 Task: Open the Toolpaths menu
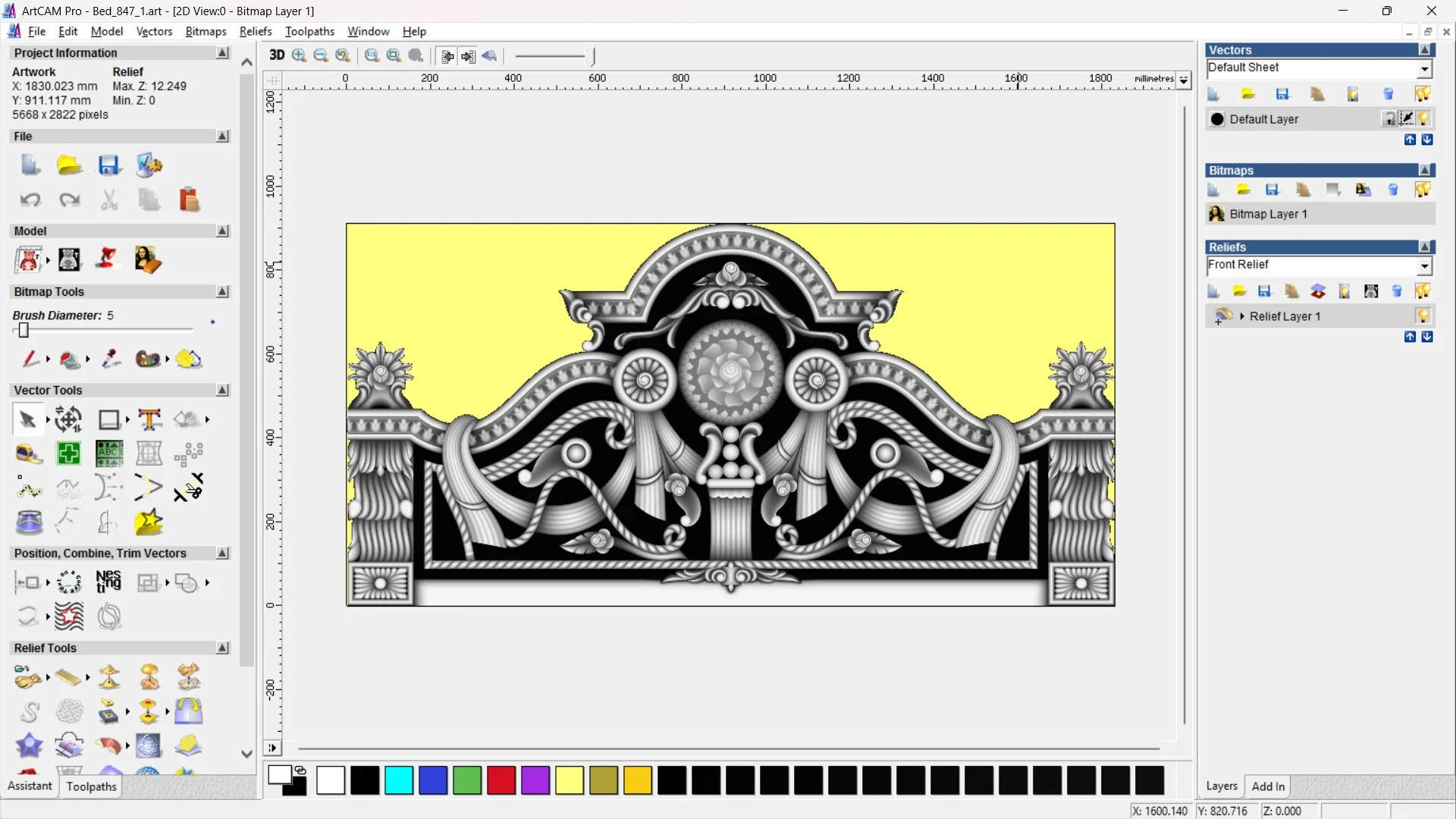pyautogui.click(x=309, y=31)
